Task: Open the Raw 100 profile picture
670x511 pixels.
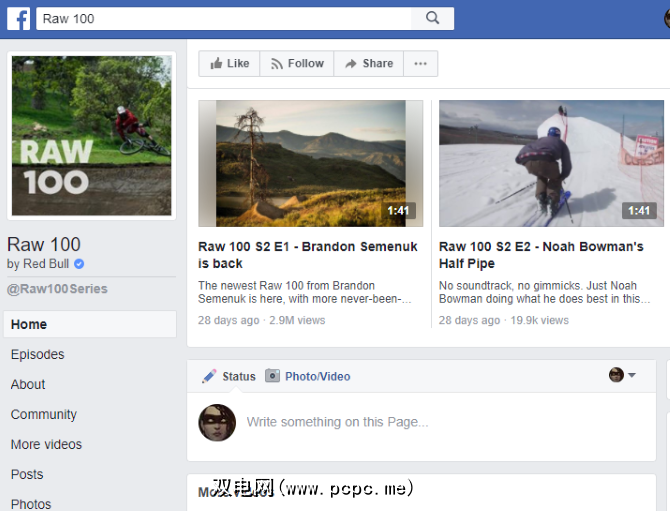Action: tap(91, 135)
